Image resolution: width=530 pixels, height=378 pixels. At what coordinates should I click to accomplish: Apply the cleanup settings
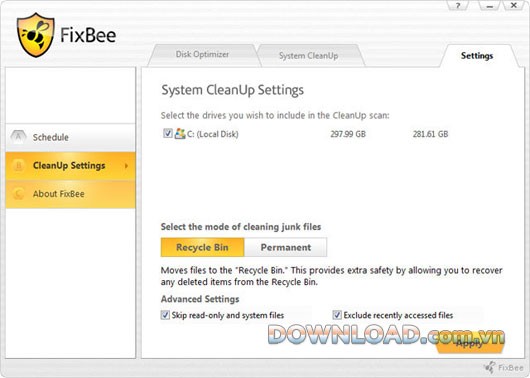pos(469,344)
